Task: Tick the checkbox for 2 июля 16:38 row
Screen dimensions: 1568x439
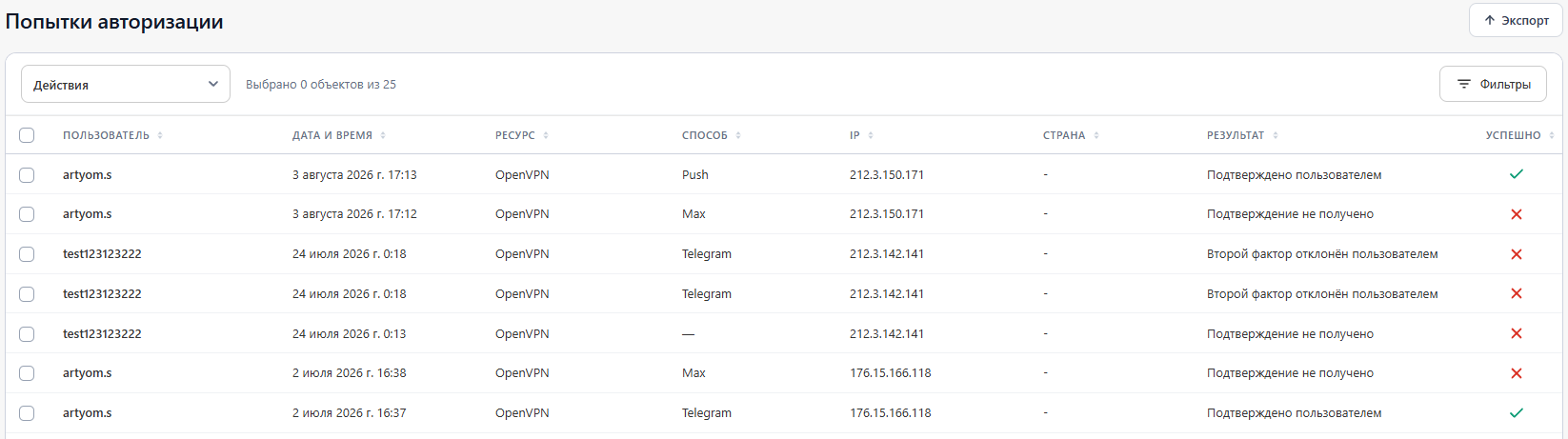Action: tap(27, 373)
